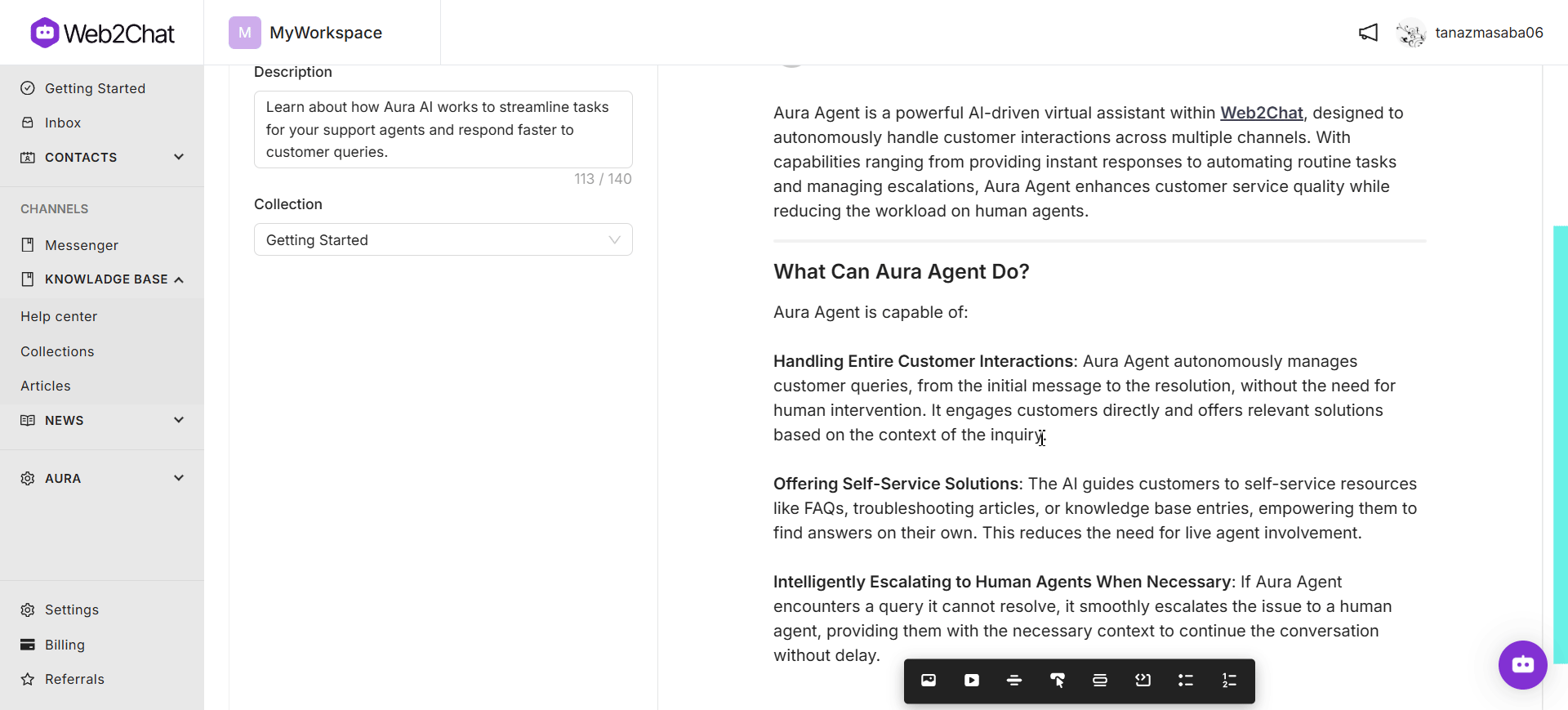Viewport: 1568px width, 710px height.
Task: Click the text Aura Agent is capable of:
Action: [x=871, y=312]
